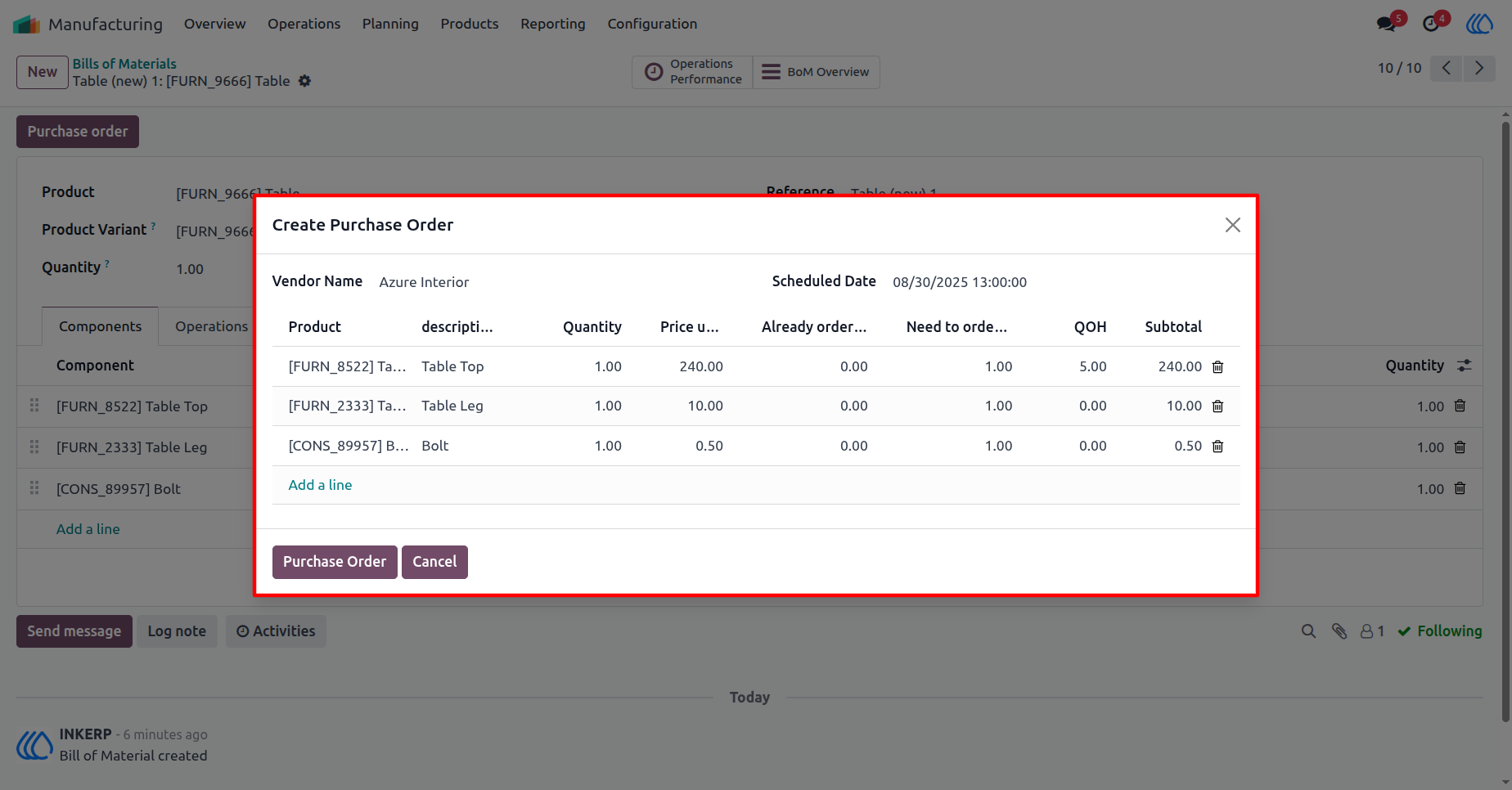The image size is (1512, 790).
Task: Open the user avatar menu
Action: pyautogui.click(x=1479, y=24)
